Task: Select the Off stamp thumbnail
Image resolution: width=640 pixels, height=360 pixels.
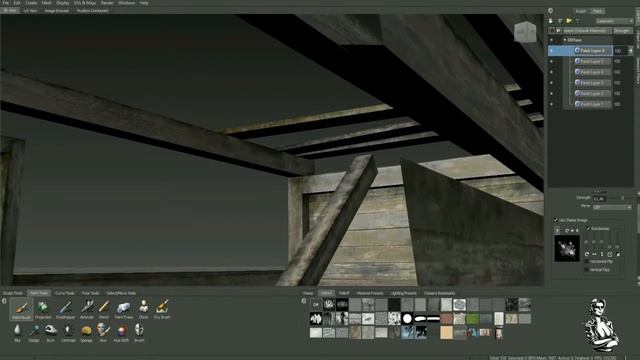Action: (316, 304)
